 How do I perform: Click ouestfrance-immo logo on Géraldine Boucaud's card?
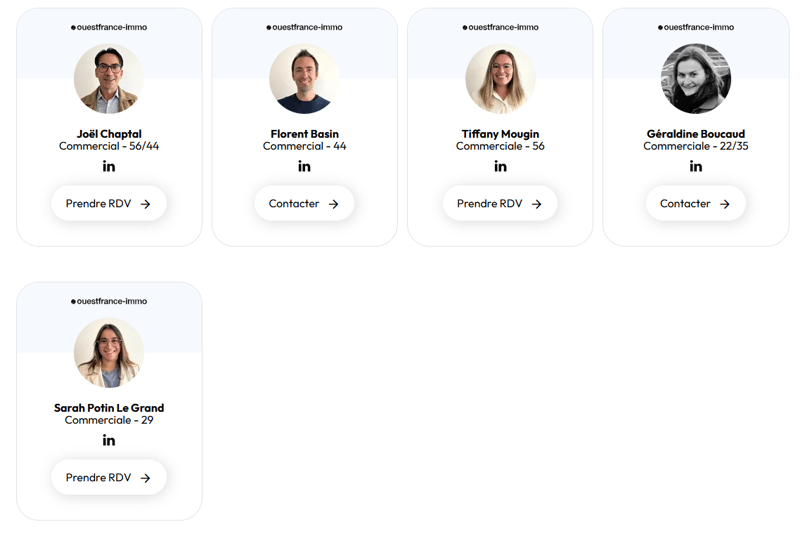point(696,27)
